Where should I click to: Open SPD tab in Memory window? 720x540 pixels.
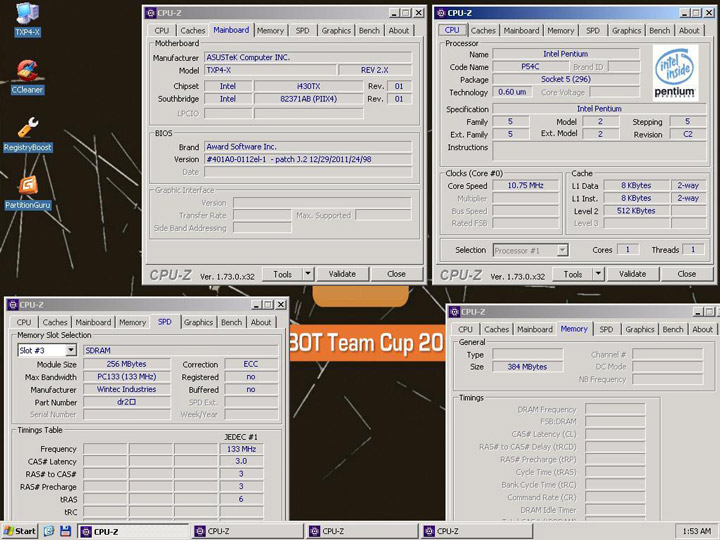pos(606,330)
